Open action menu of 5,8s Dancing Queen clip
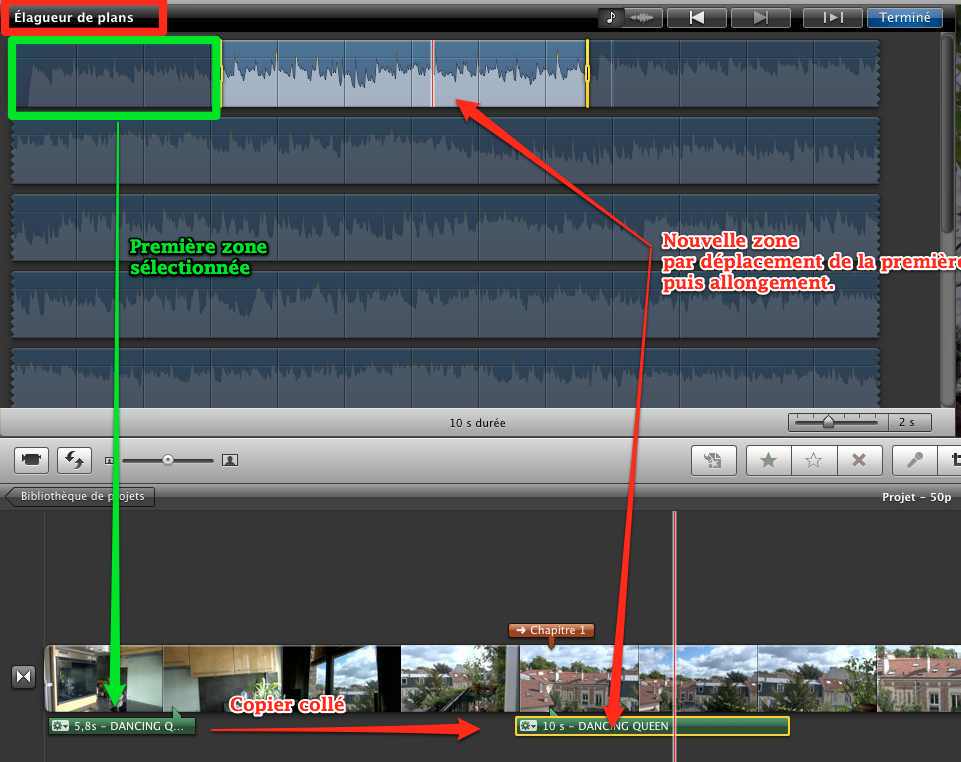The height and width of the screenshot is (762, 961). click(61, 726)
